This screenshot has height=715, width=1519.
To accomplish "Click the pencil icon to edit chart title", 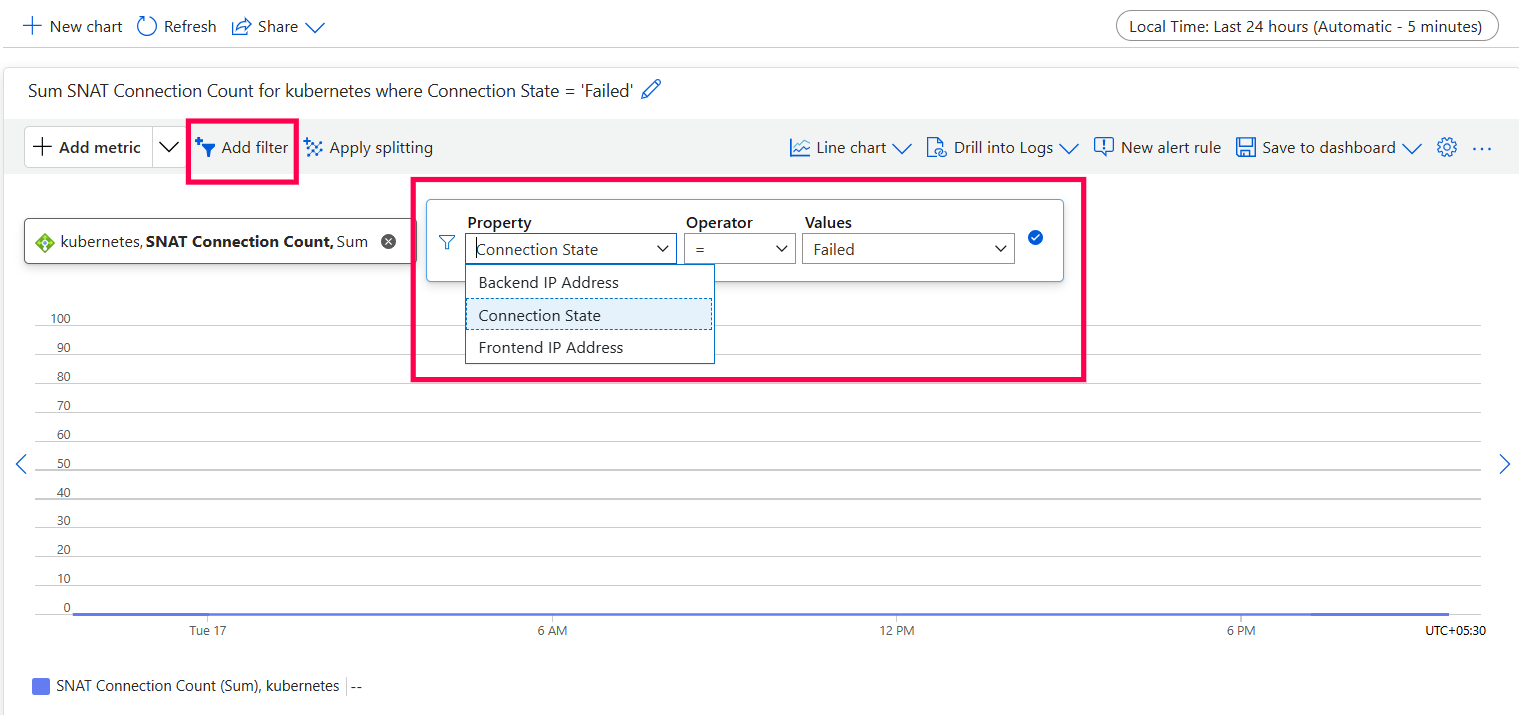I will pos(651,90).
